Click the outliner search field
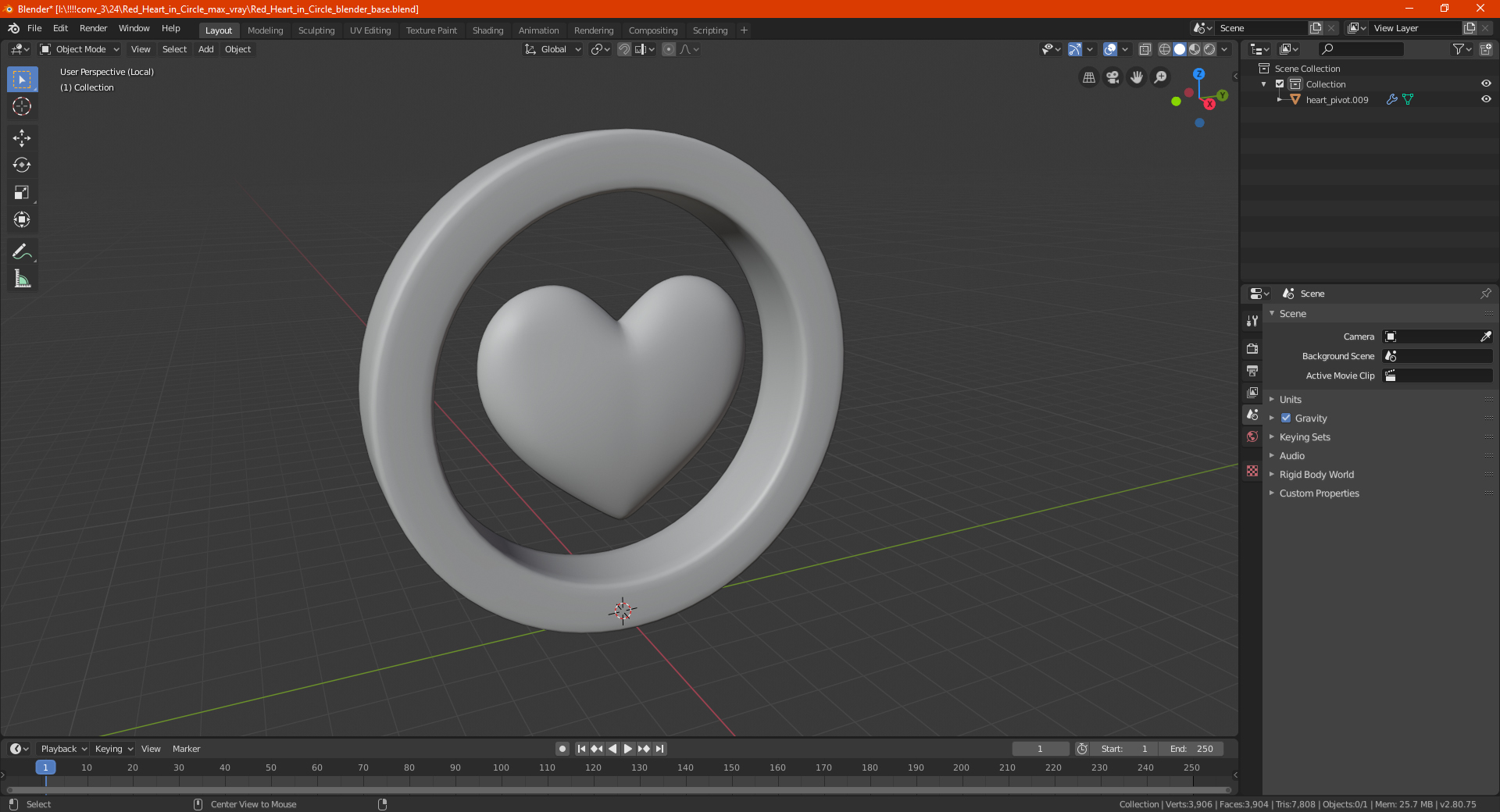 (1360, 49)
